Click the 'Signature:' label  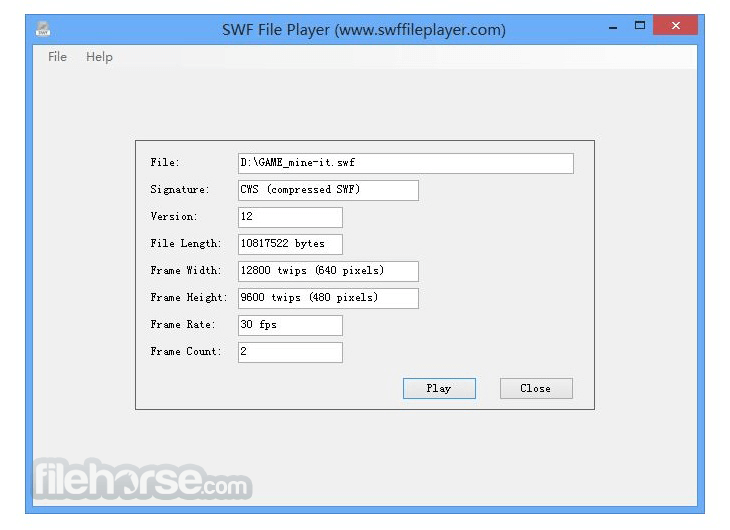[180, 190]
